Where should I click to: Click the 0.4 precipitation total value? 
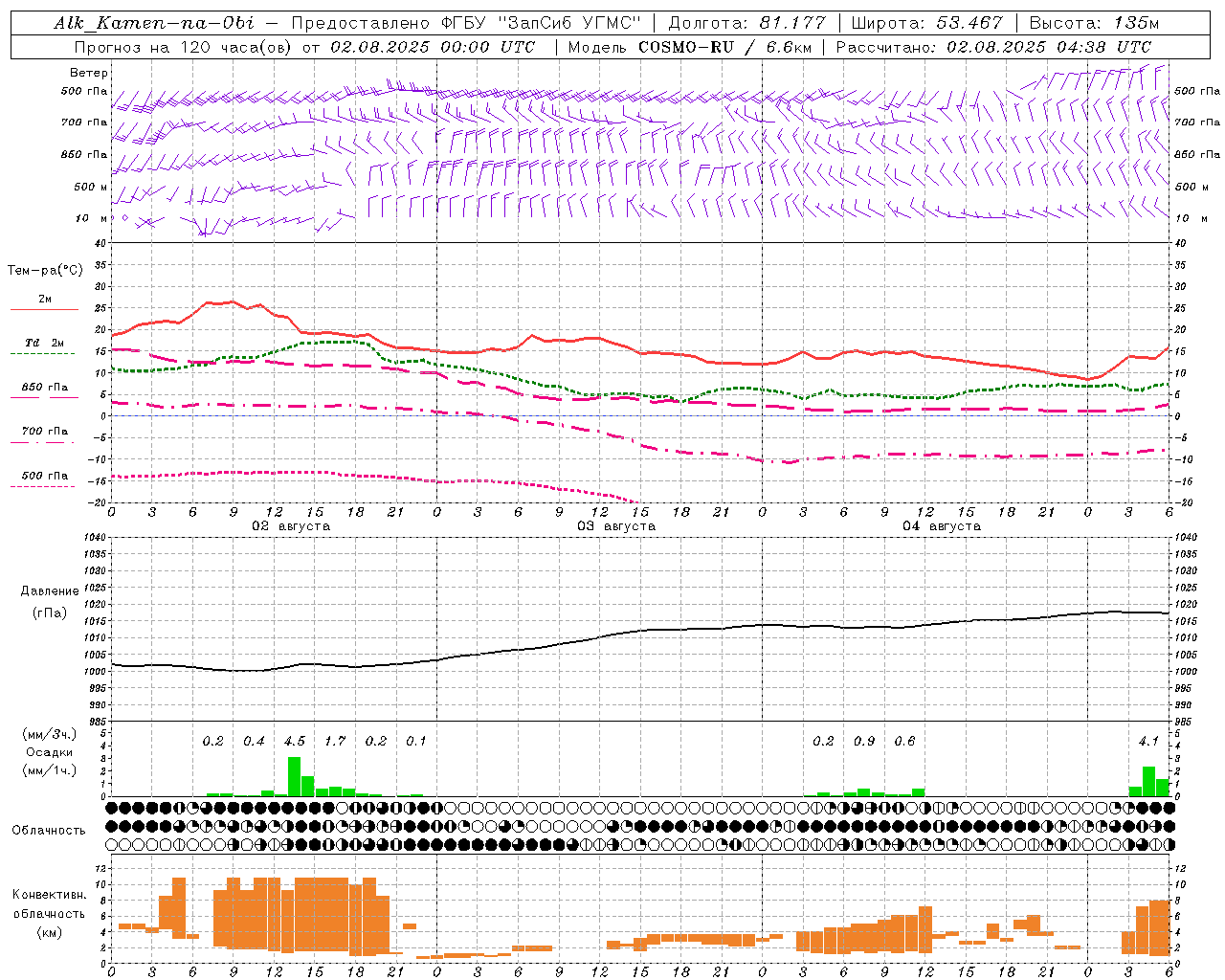pyautogui.click(x=254, y=742)
